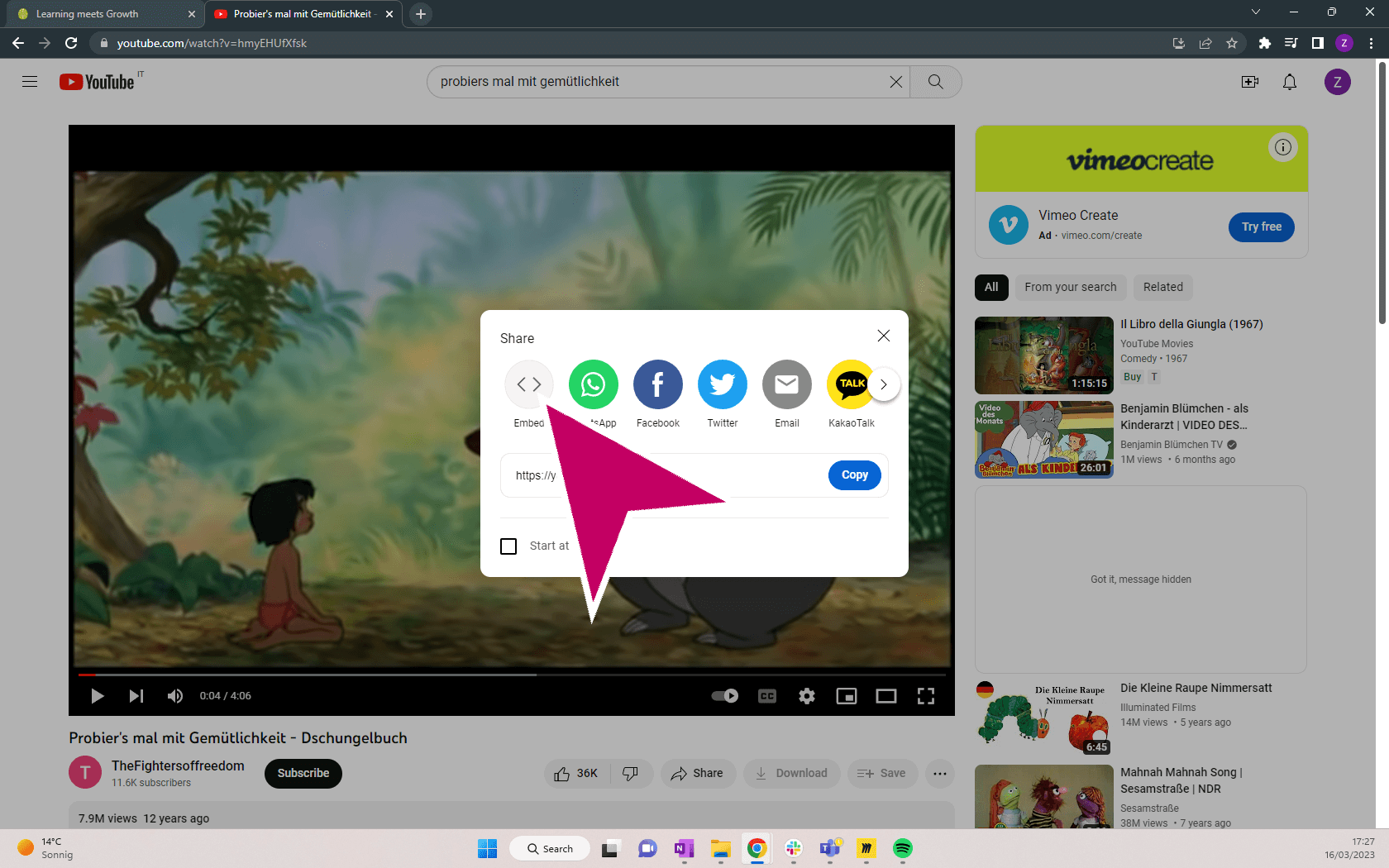The image size is (1389, 868).
Task: Share via KakaoTalk icon
Action: tap(850, 384)
